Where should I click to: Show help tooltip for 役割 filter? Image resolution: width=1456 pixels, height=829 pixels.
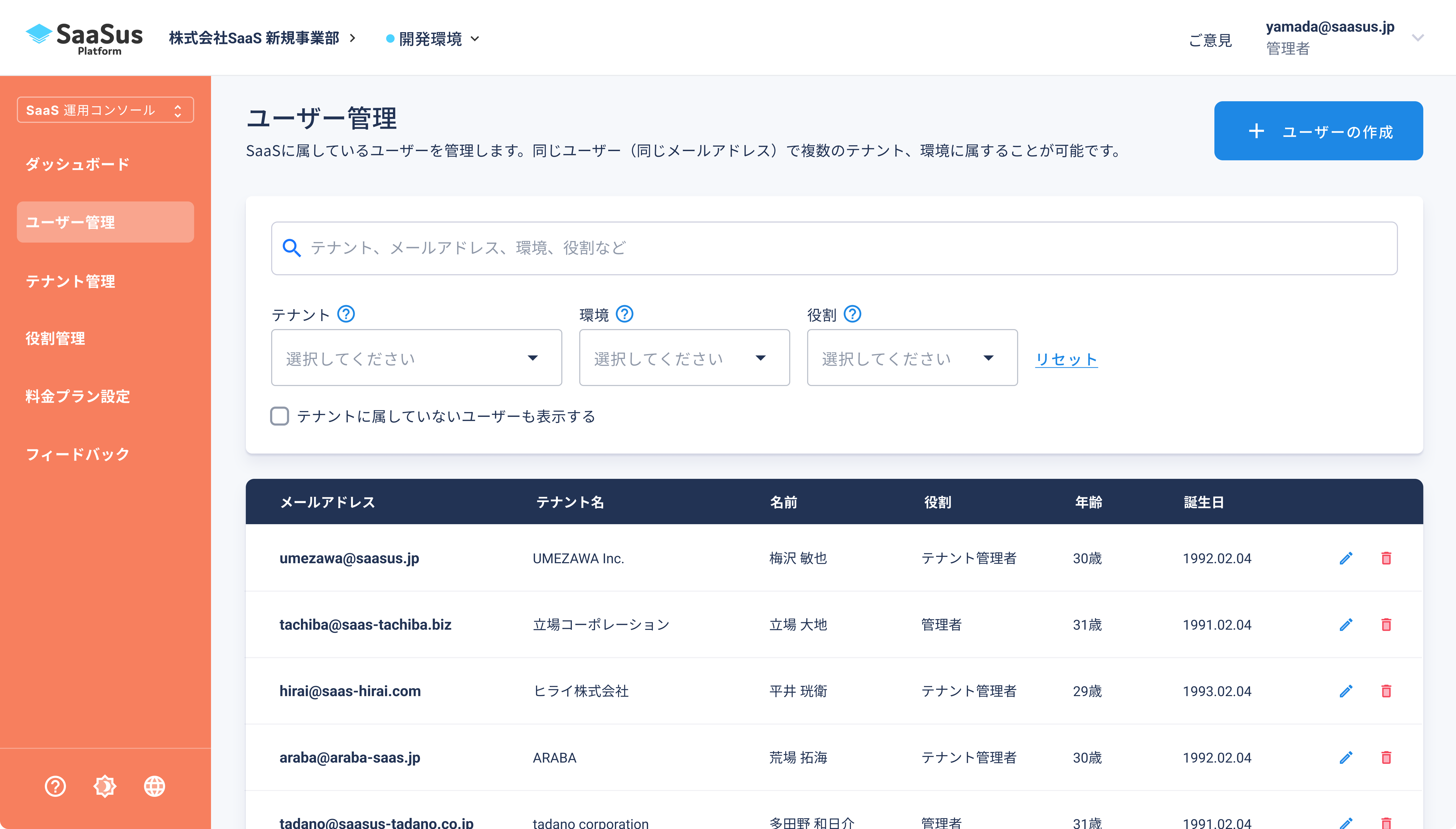(x=852, y=314)
